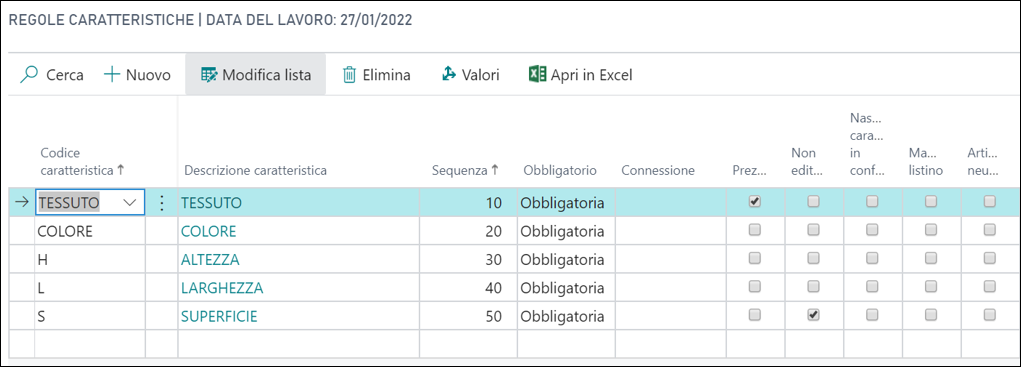Viewport: 1021px width, 367px height.
Task: Click the Valori icon
Action: (449, 75)
